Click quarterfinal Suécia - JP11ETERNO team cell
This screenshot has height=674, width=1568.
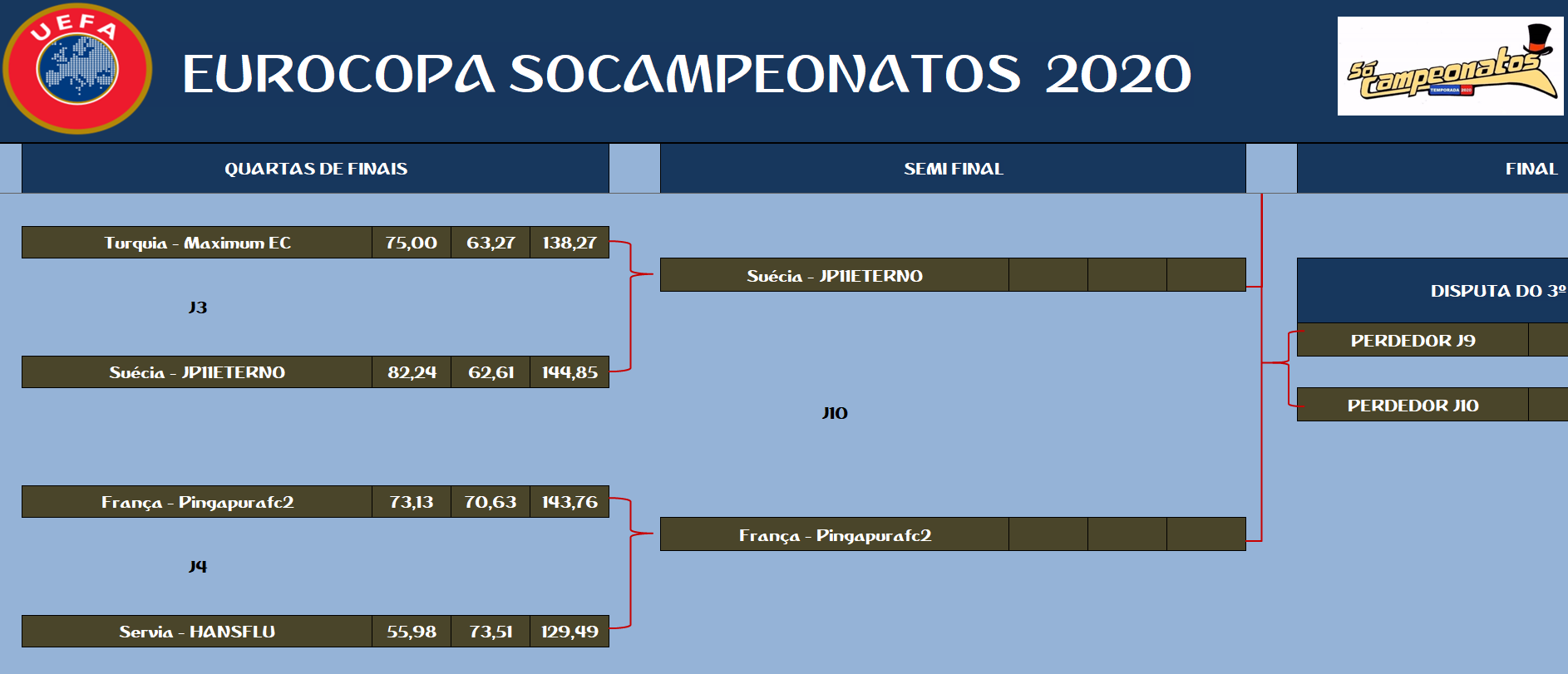point(197,372)
